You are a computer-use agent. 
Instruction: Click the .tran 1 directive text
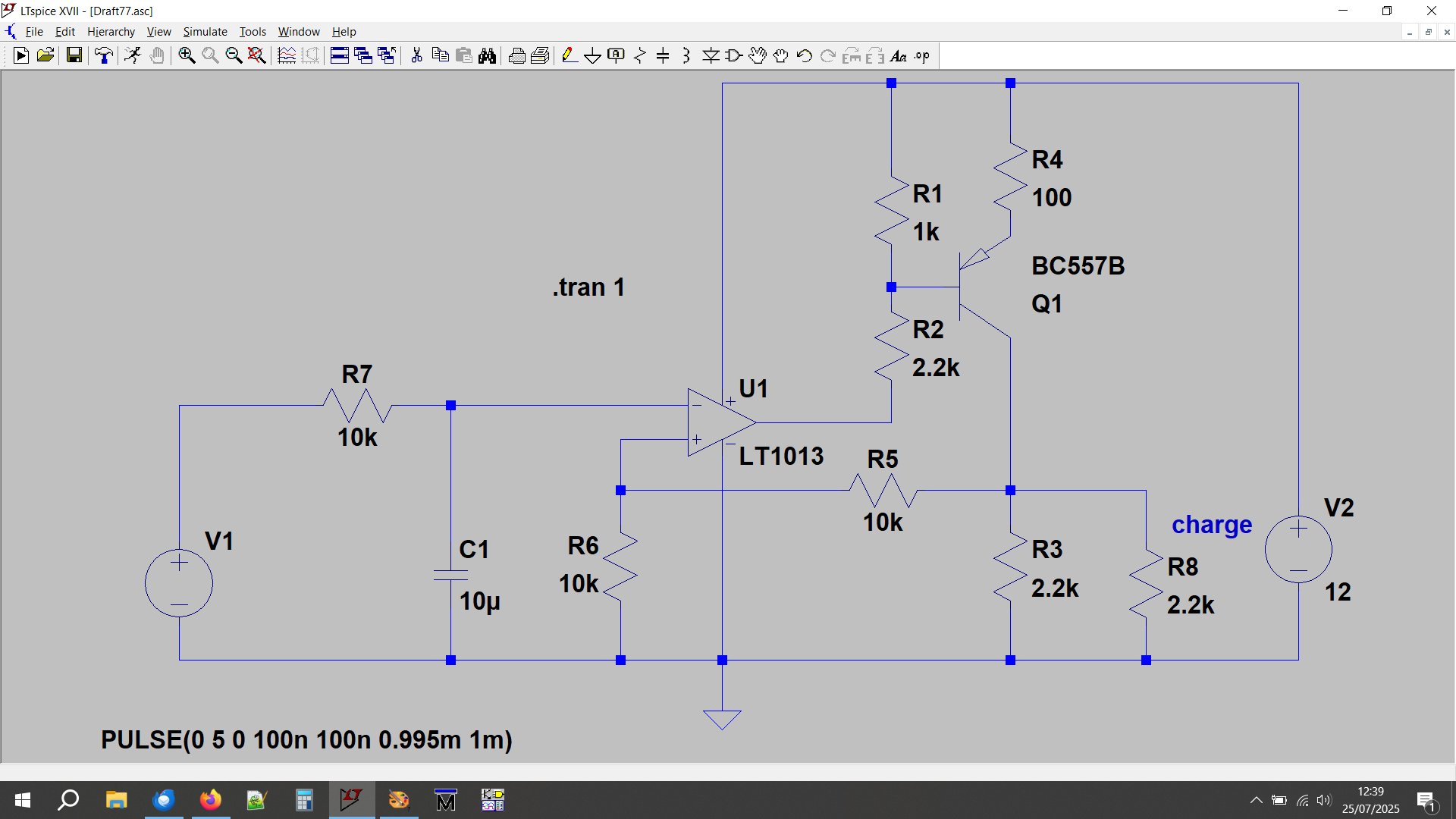[588, 287]
